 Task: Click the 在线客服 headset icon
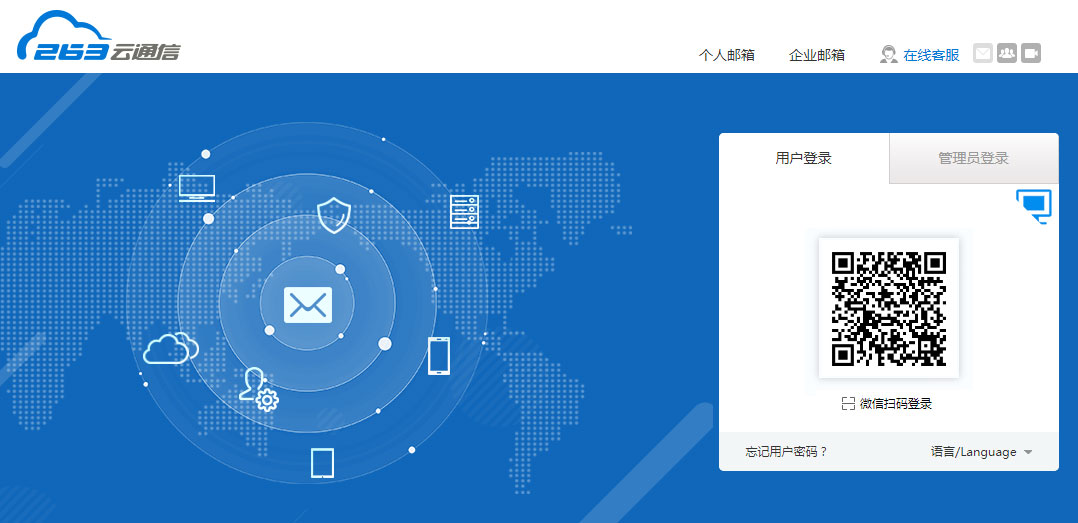click(888, 54)
